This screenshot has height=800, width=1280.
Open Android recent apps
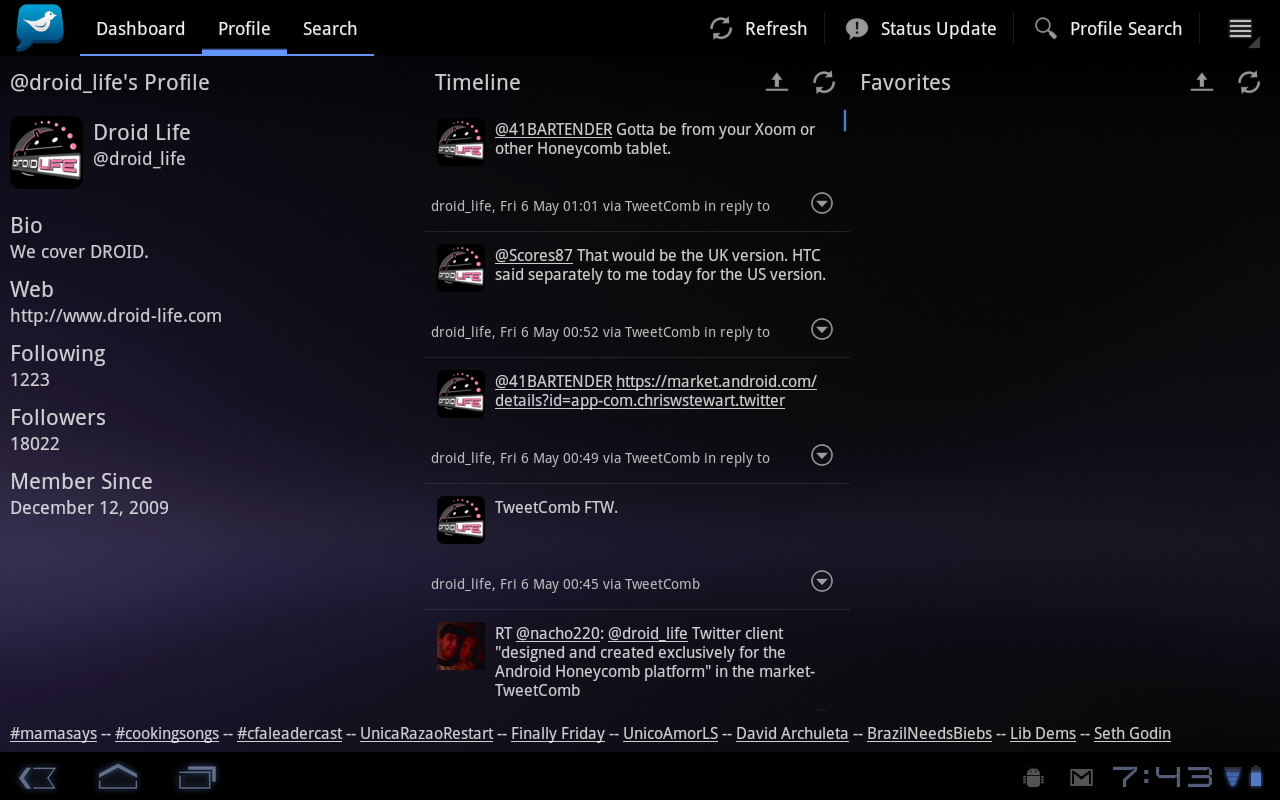click(x=197, y=777)
